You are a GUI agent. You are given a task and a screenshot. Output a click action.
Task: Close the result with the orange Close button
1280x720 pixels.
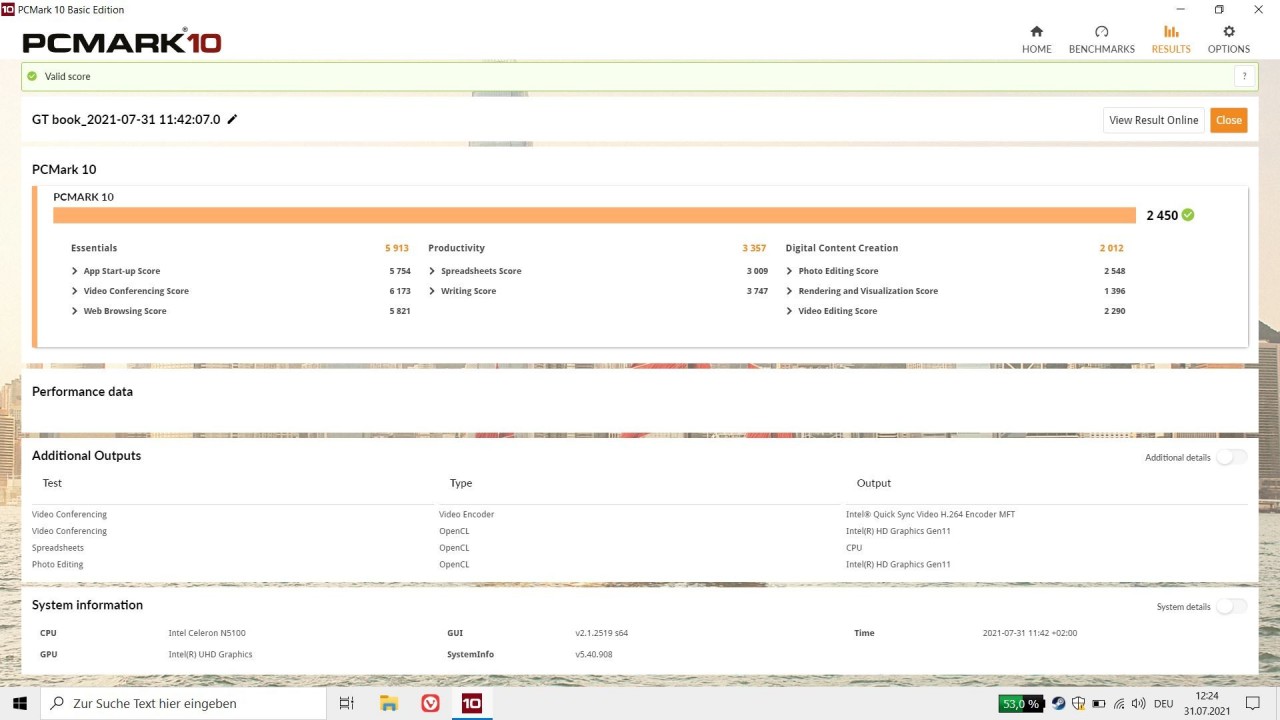pyautogui.click(x=1229, y=120)
